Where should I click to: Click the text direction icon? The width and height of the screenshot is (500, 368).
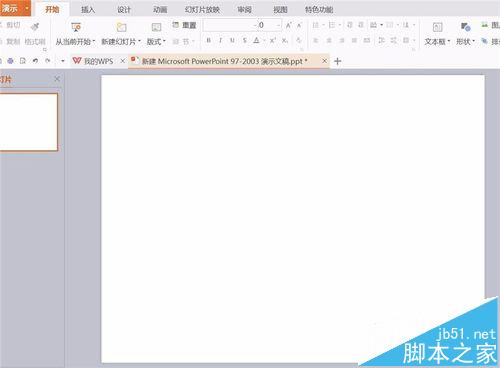click(x=406, y=25)
